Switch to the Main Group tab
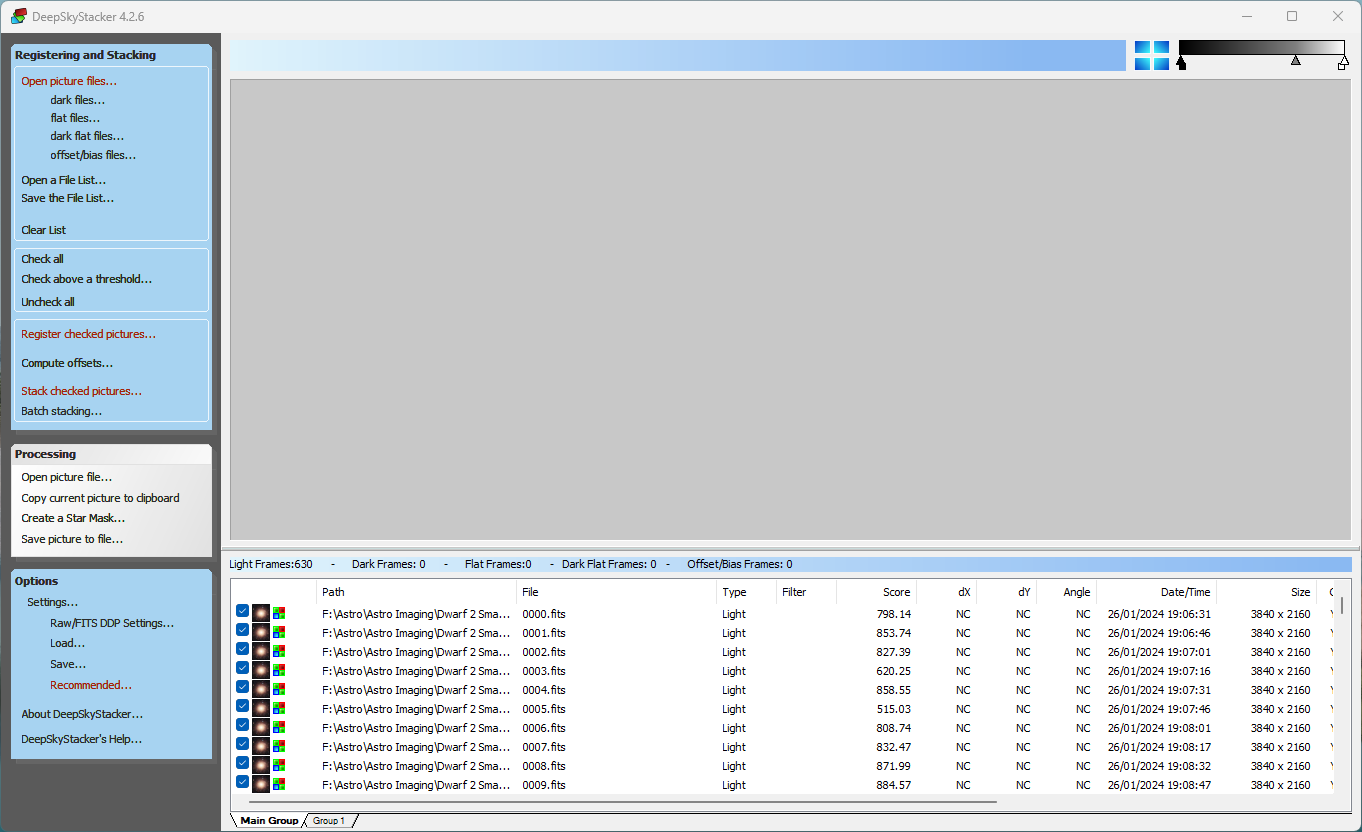Image resolution: width=1362 pixels, height=832 pixels. (x=269, y=821)
